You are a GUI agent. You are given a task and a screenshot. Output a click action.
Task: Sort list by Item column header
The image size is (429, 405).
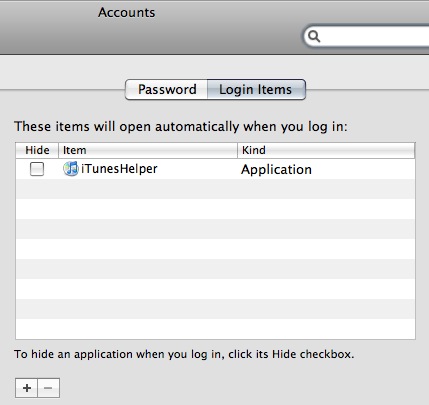click(148, 150)
